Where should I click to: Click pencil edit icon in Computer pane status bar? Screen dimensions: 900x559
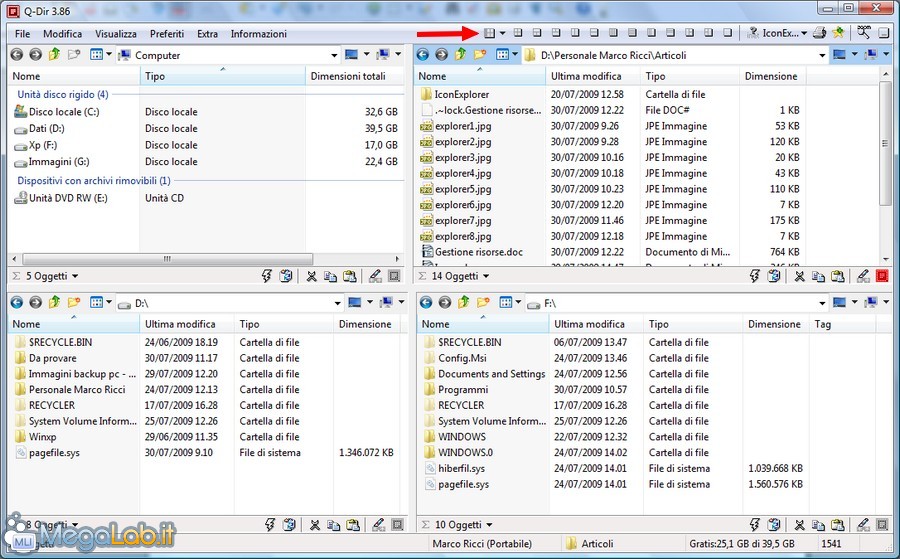pos(375,277)
